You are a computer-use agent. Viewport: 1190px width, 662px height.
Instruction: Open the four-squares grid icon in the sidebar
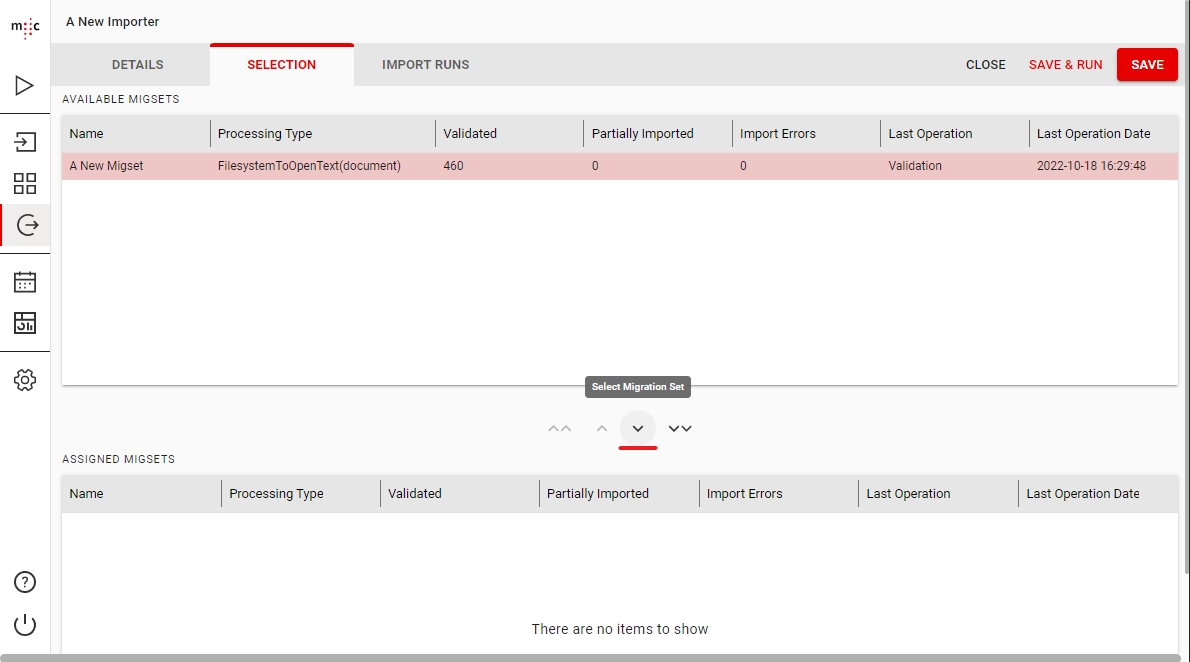[x=25, y=184]
